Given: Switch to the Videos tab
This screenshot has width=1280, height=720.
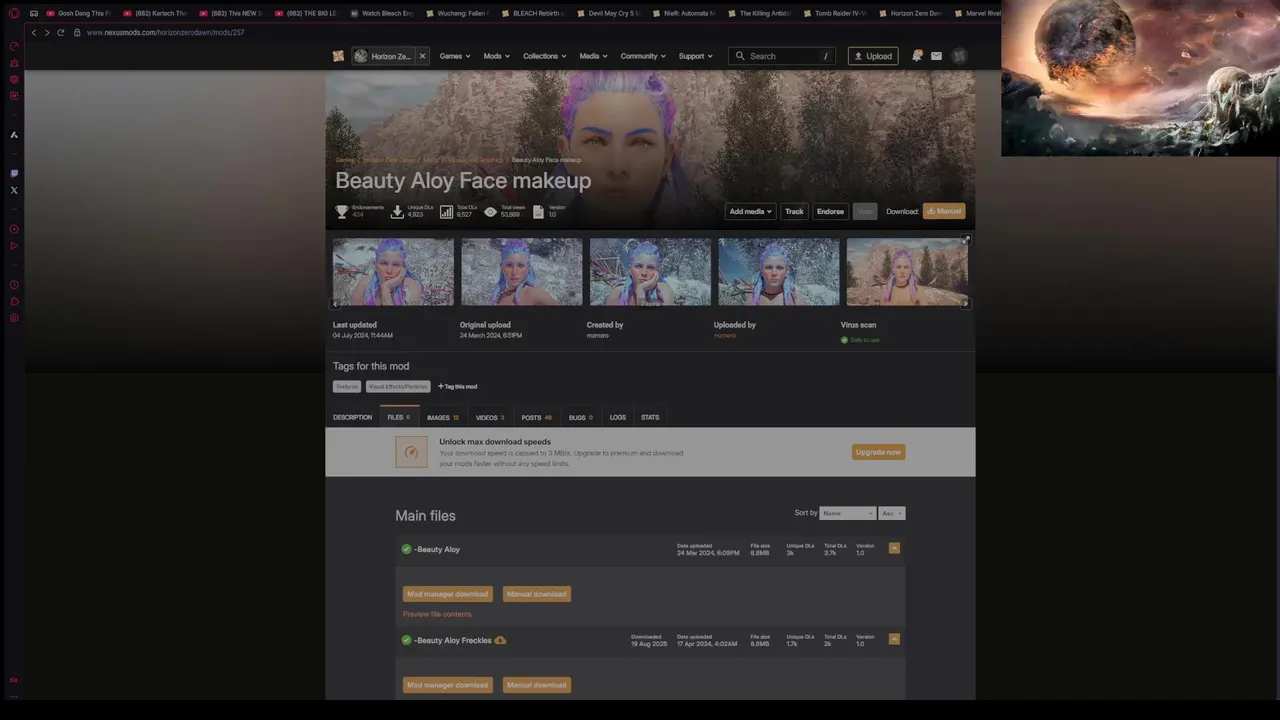Looking at the screenshot, I should click(490, 417).
